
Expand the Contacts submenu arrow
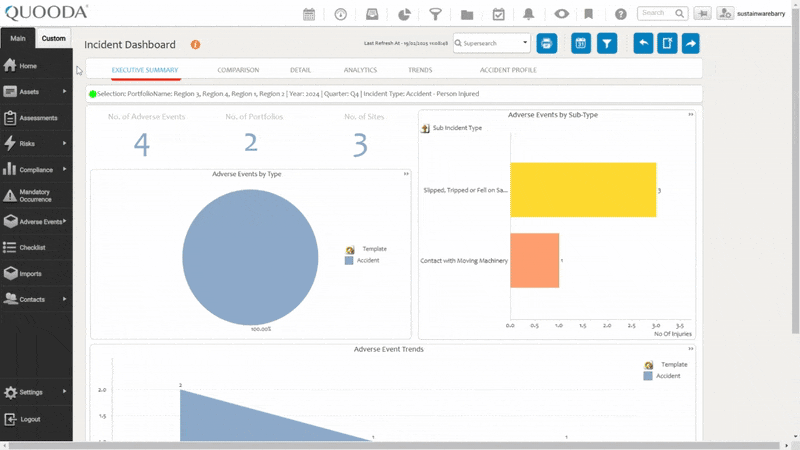64,298
